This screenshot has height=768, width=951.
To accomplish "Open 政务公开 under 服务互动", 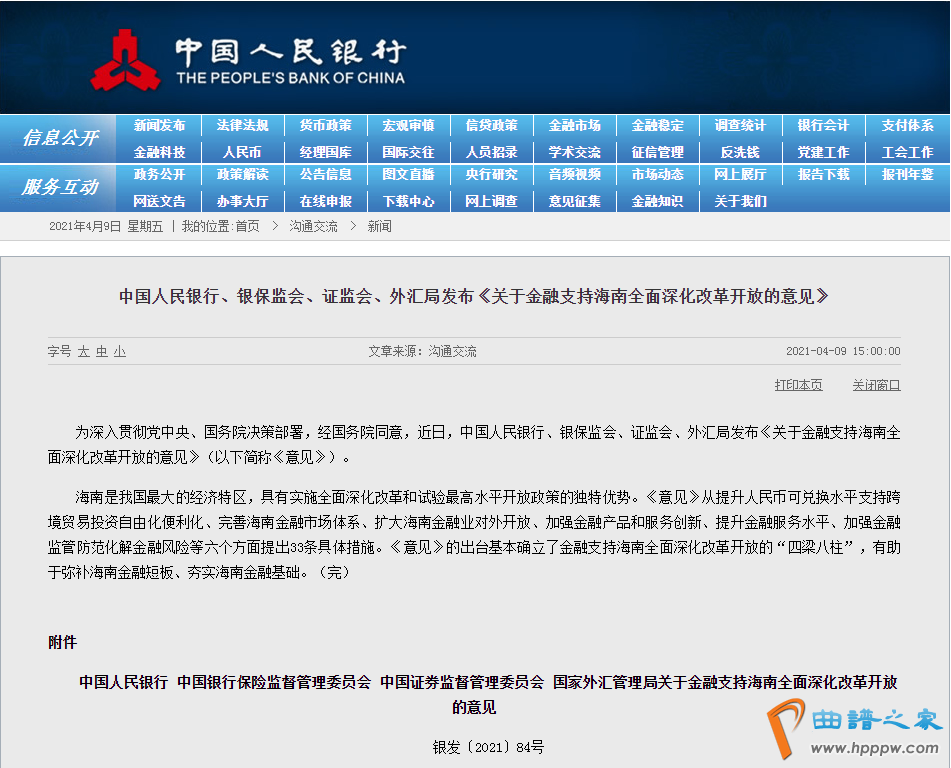I will click(x=159, y=175).
